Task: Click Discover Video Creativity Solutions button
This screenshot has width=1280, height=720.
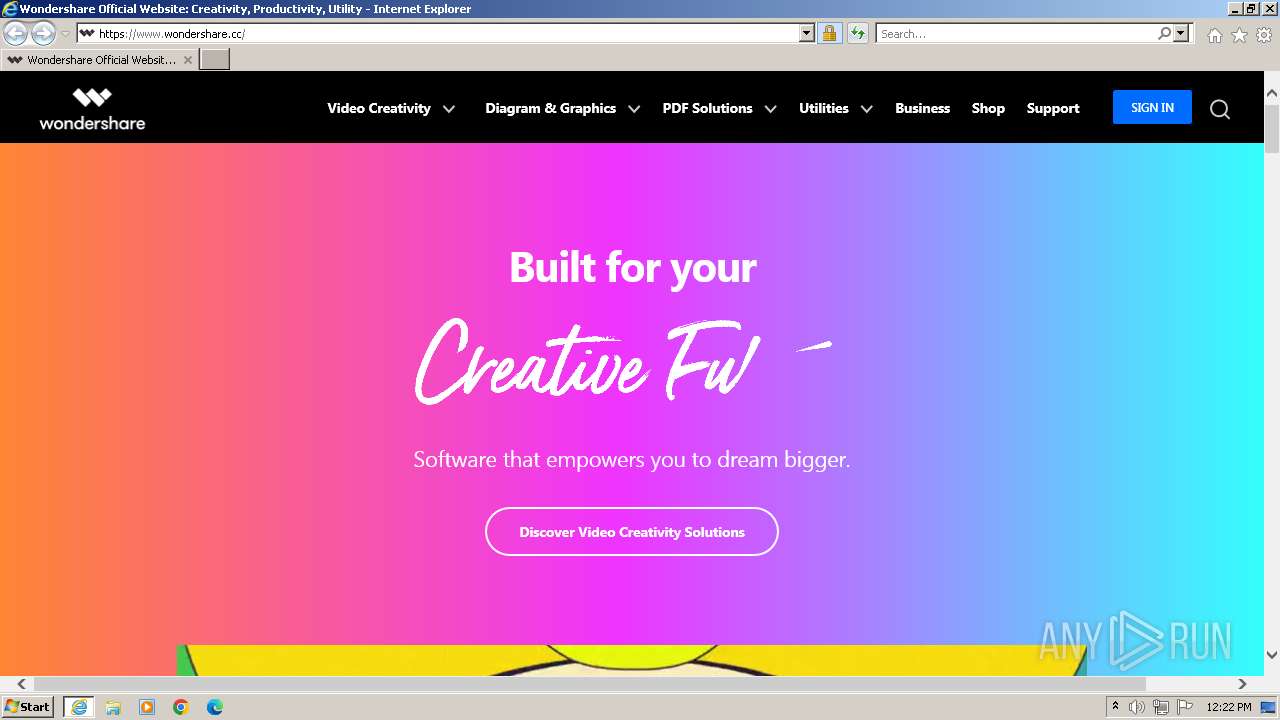Action: point(632,531)
